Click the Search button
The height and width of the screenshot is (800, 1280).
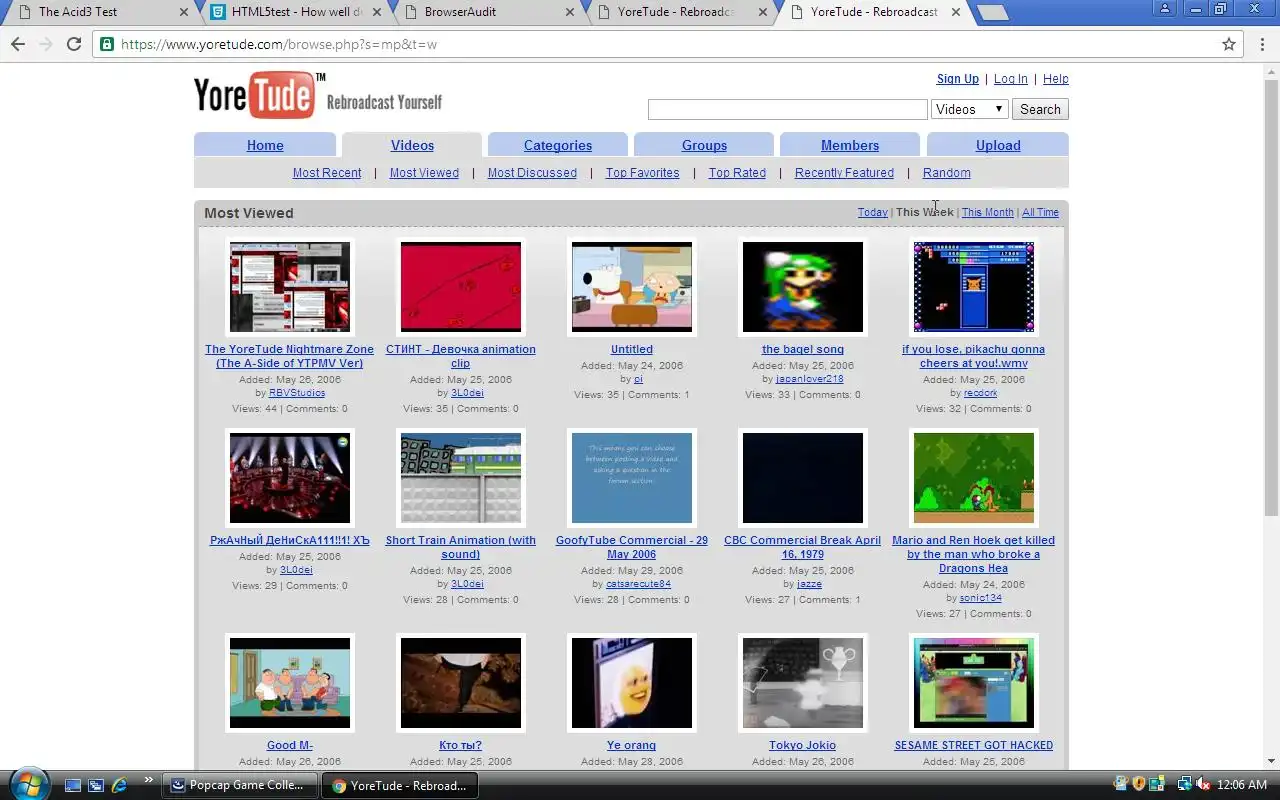pos(1040,109)
